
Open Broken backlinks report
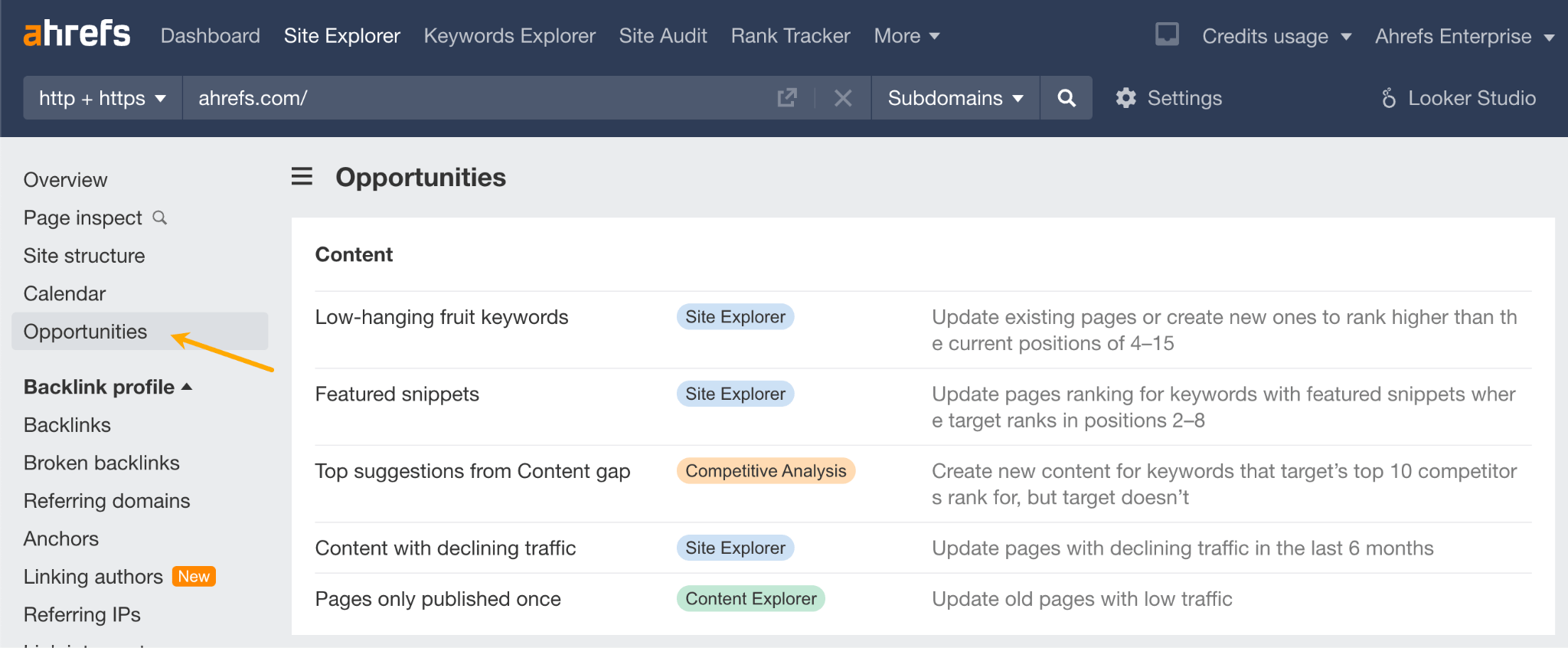click(x=102, y=463)
